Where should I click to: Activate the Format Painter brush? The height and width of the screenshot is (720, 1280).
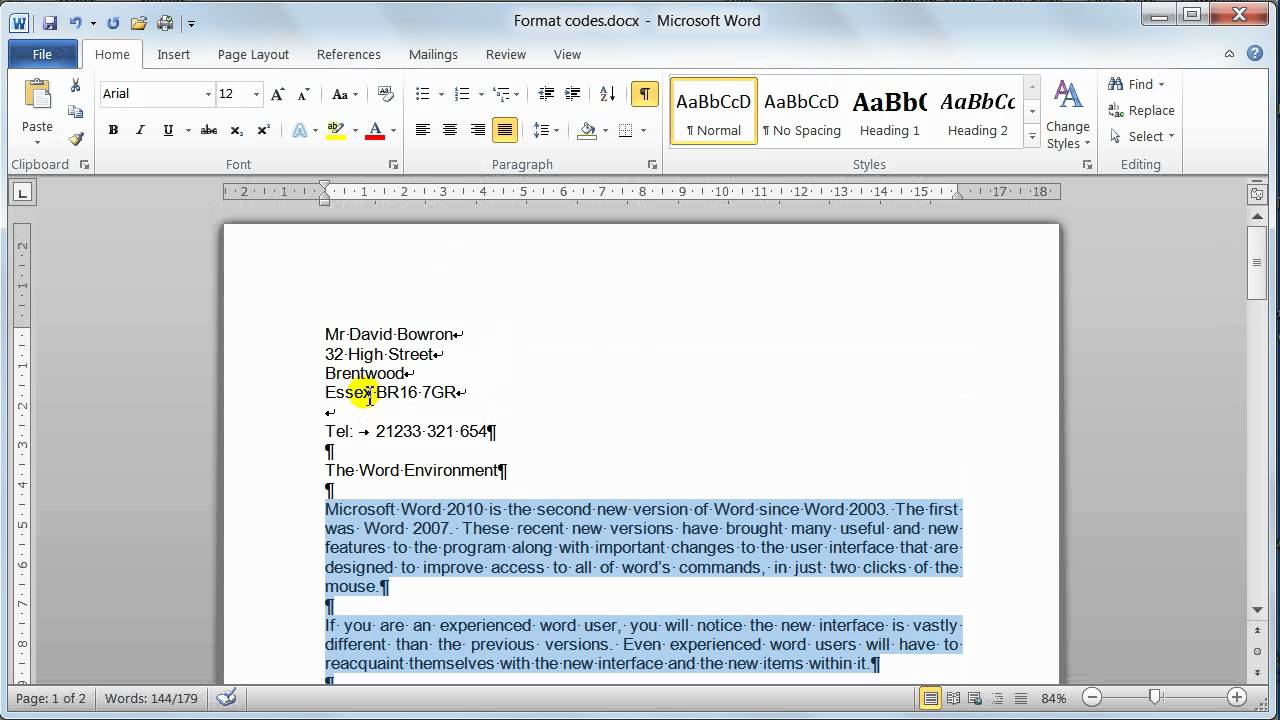[x=75, y=139]
